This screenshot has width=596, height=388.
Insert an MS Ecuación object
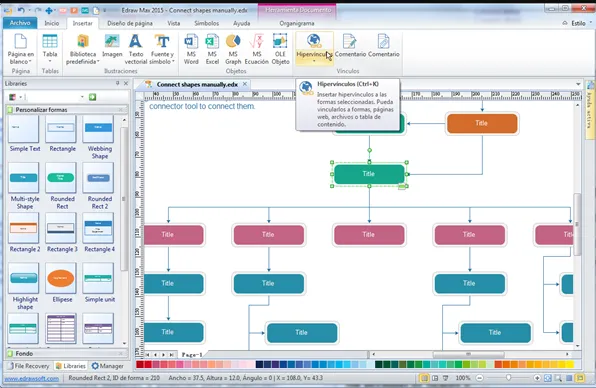257,49
